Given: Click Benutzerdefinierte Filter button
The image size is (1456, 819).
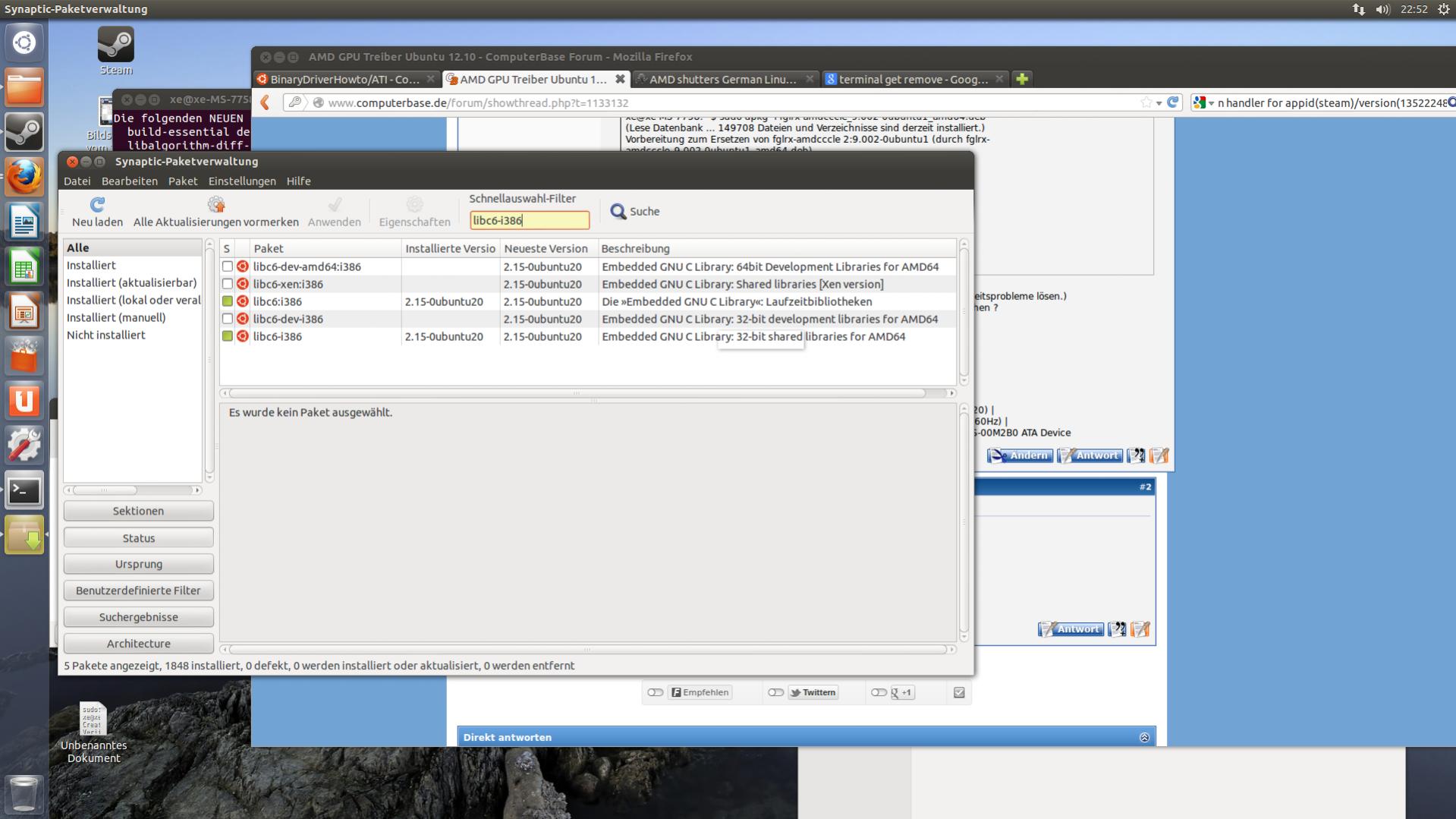Looking at the screenshot, I should point(138,591).
